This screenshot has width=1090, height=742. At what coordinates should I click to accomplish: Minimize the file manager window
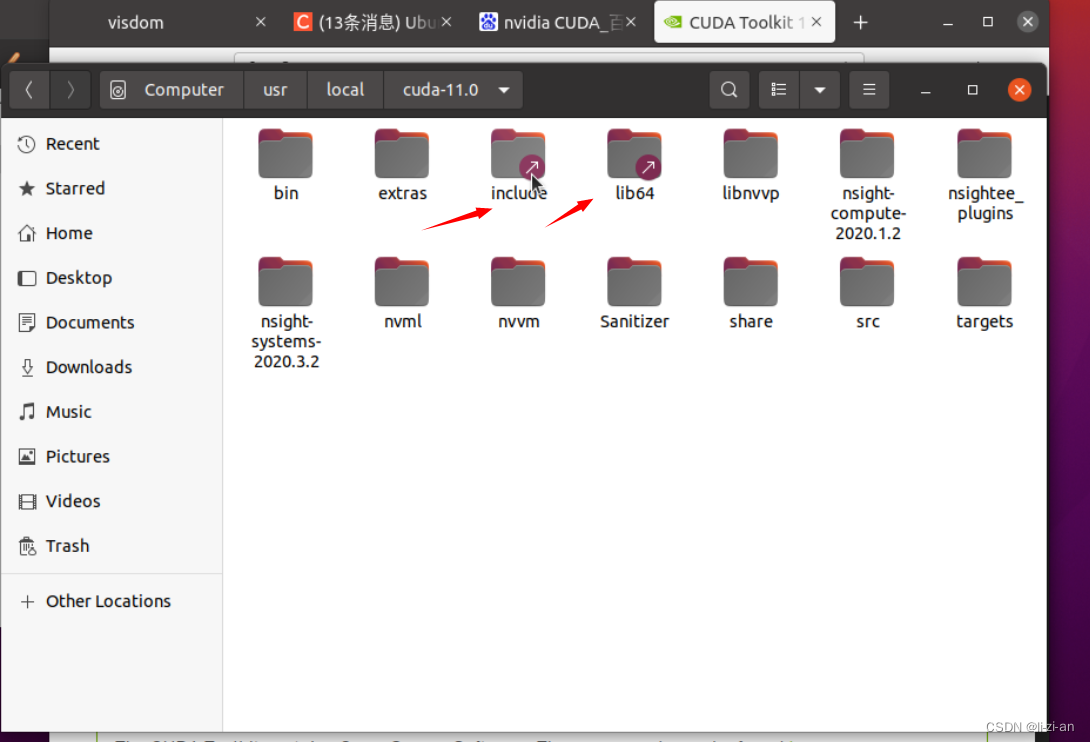coord(925,90)
